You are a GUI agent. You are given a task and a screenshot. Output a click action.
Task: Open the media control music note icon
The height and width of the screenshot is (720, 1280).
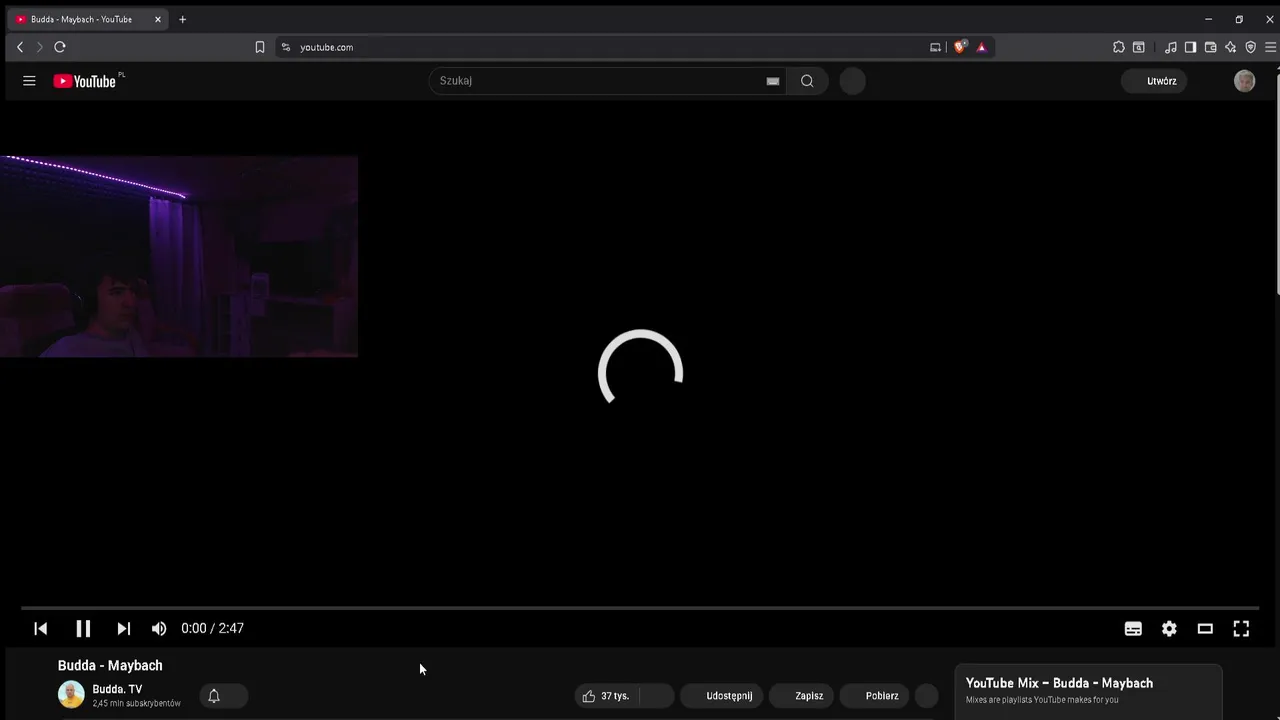tap(1171, 47)
